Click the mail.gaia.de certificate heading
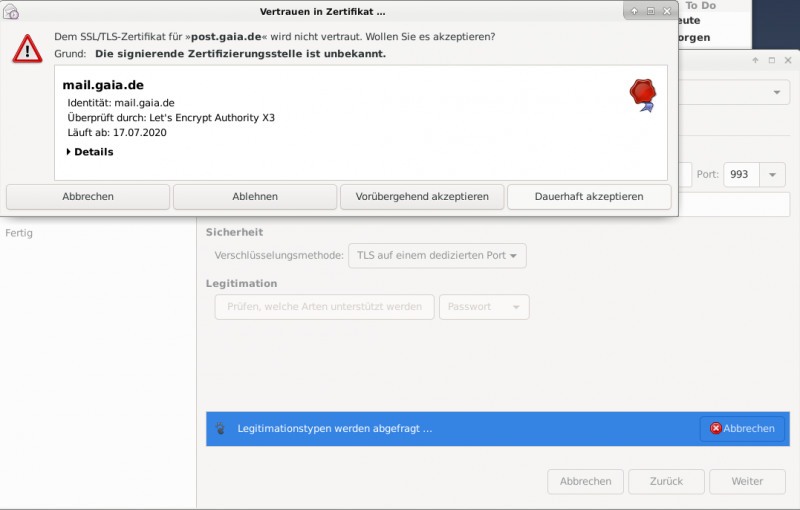This screenshot has width=800, height=510. (x=103, y=85)
